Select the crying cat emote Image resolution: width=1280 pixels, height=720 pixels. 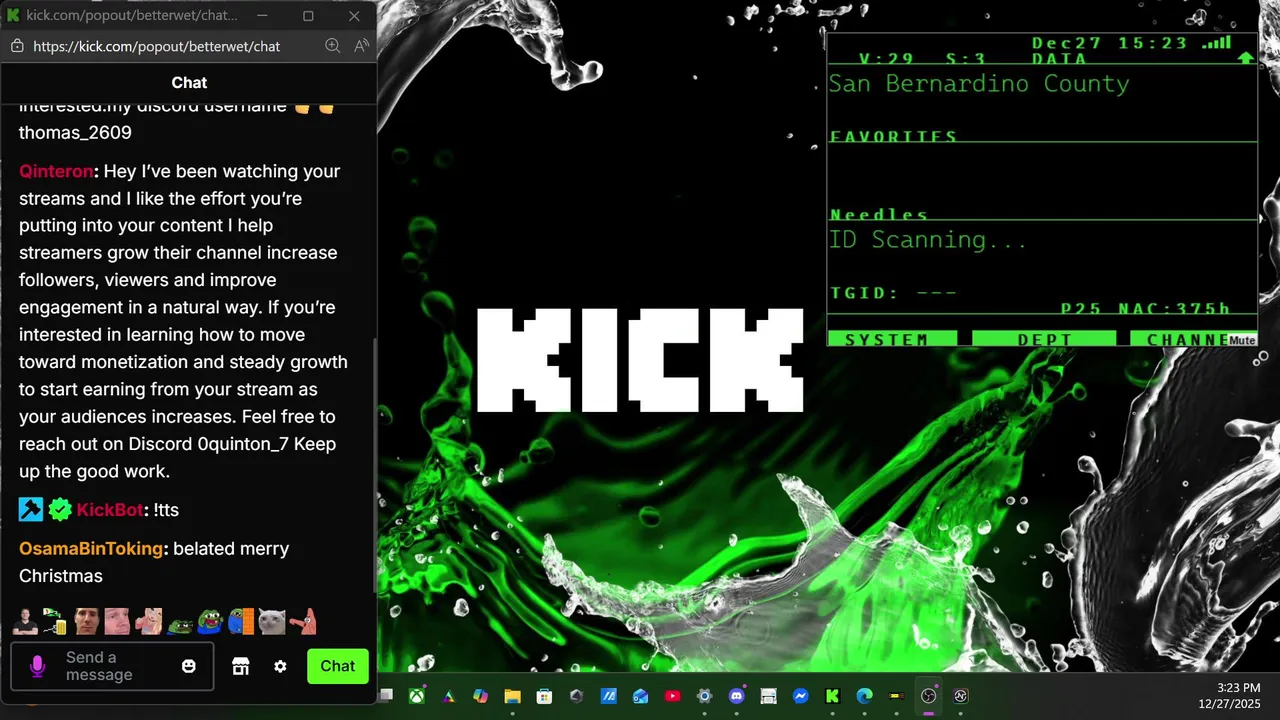[272, 622]
